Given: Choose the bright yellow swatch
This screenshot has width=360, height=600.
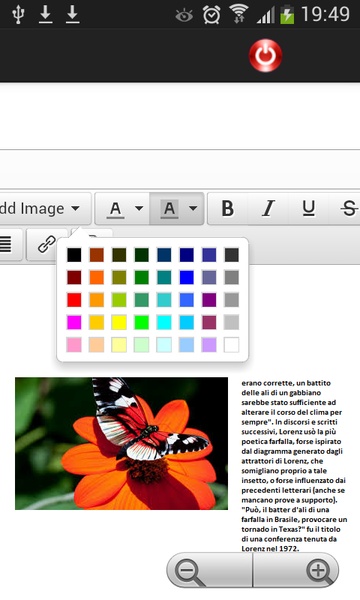Looking at the screenshot, I should pos(119,322).
